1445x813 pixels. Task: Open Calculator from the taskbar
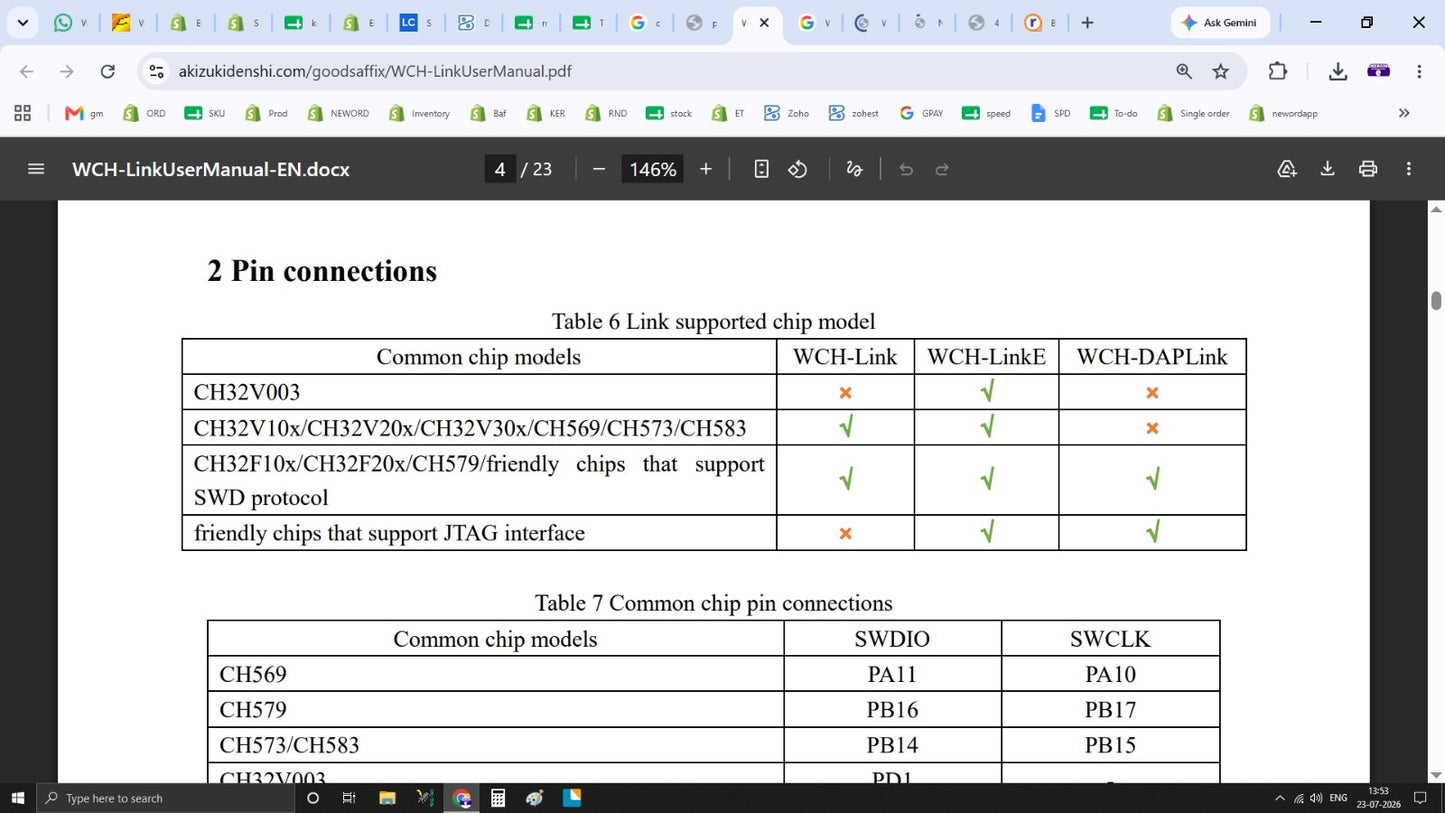497,798
